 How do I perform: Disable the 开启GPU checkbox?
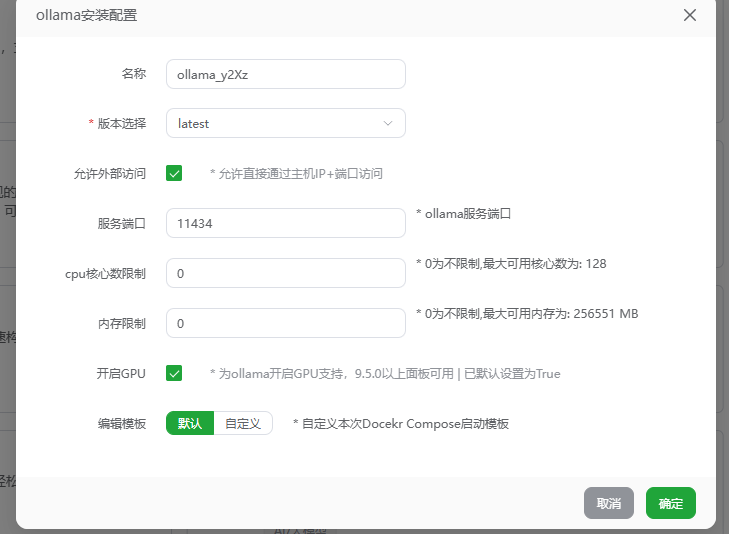pos(174,373)
